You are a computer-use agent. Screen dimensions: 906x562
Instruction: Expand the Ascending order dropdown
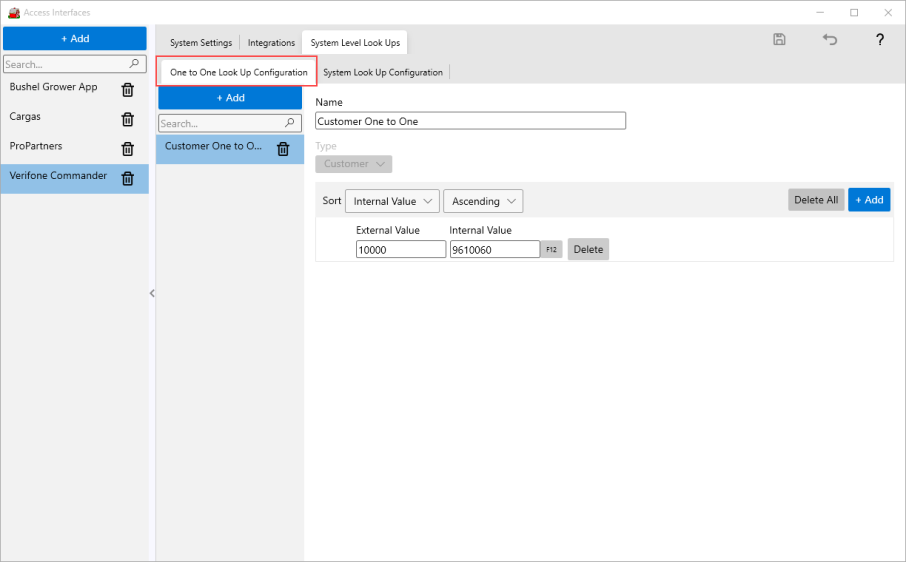pos(483,201)
